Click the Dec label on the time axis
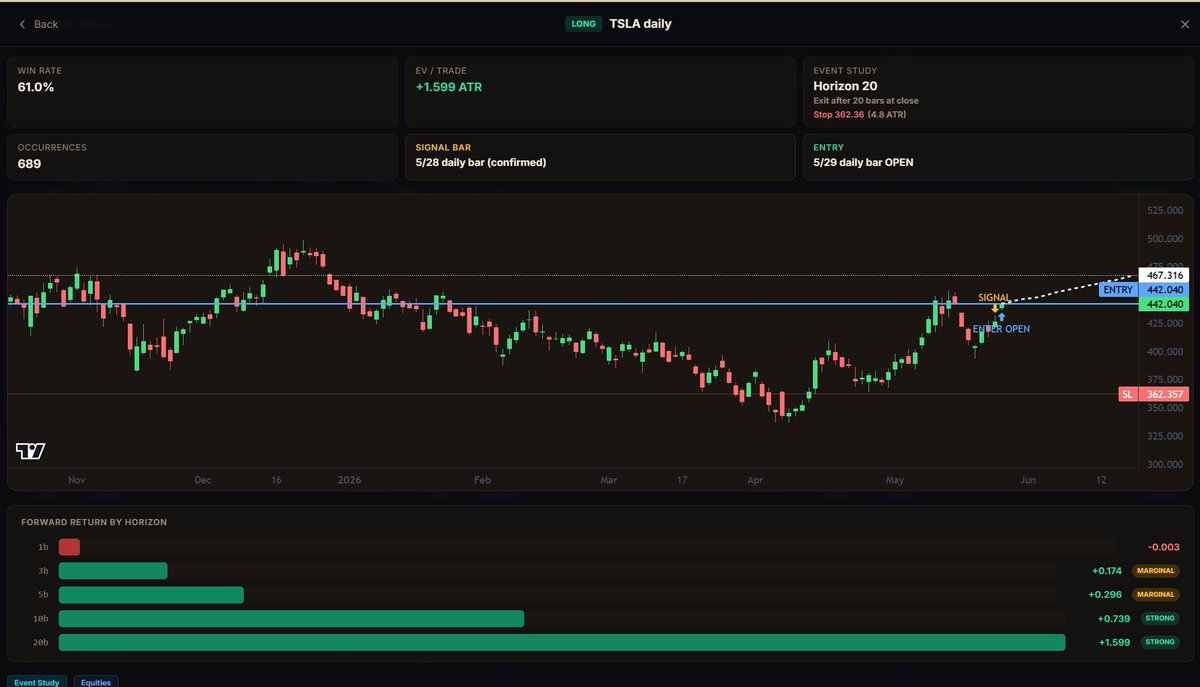 pyautogui.click(x=203, y=480)
